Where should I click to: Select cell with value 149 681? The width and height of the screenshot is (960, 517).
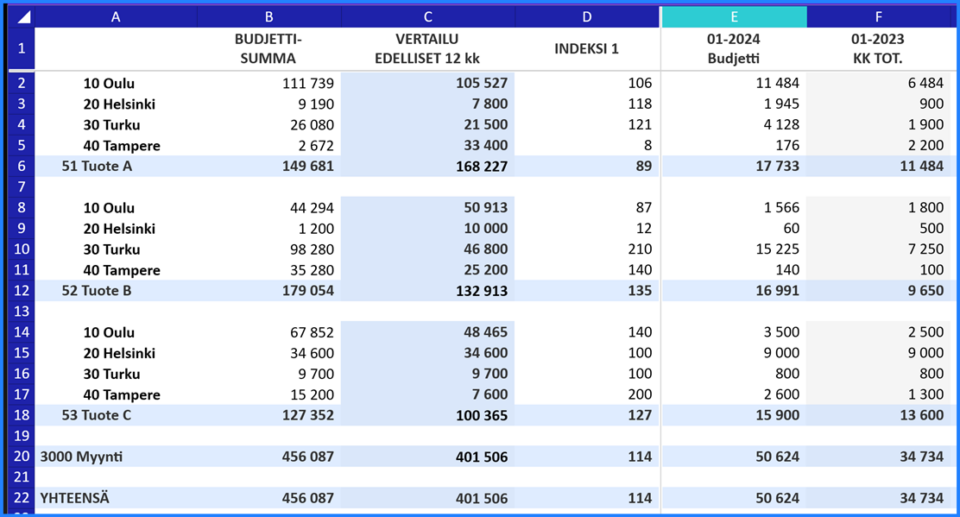point(269,166)
